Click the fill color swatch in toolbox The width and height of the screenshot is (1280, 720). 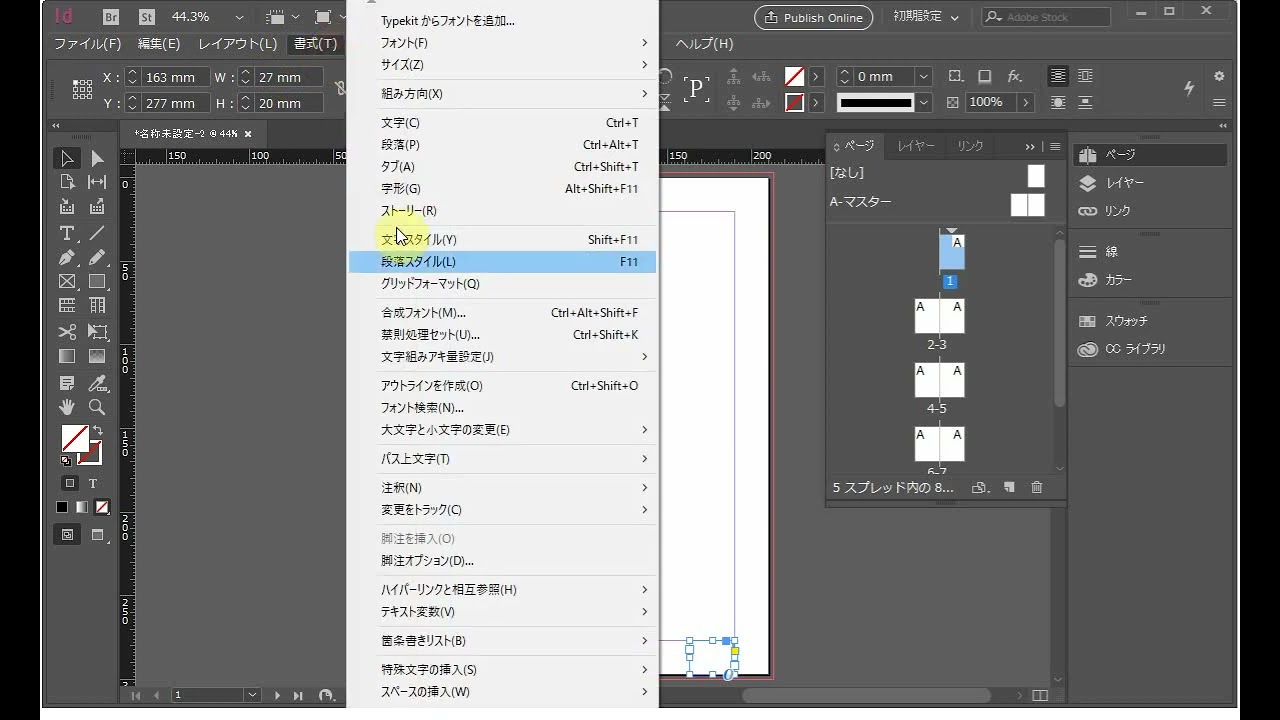[x=74, y=438]
